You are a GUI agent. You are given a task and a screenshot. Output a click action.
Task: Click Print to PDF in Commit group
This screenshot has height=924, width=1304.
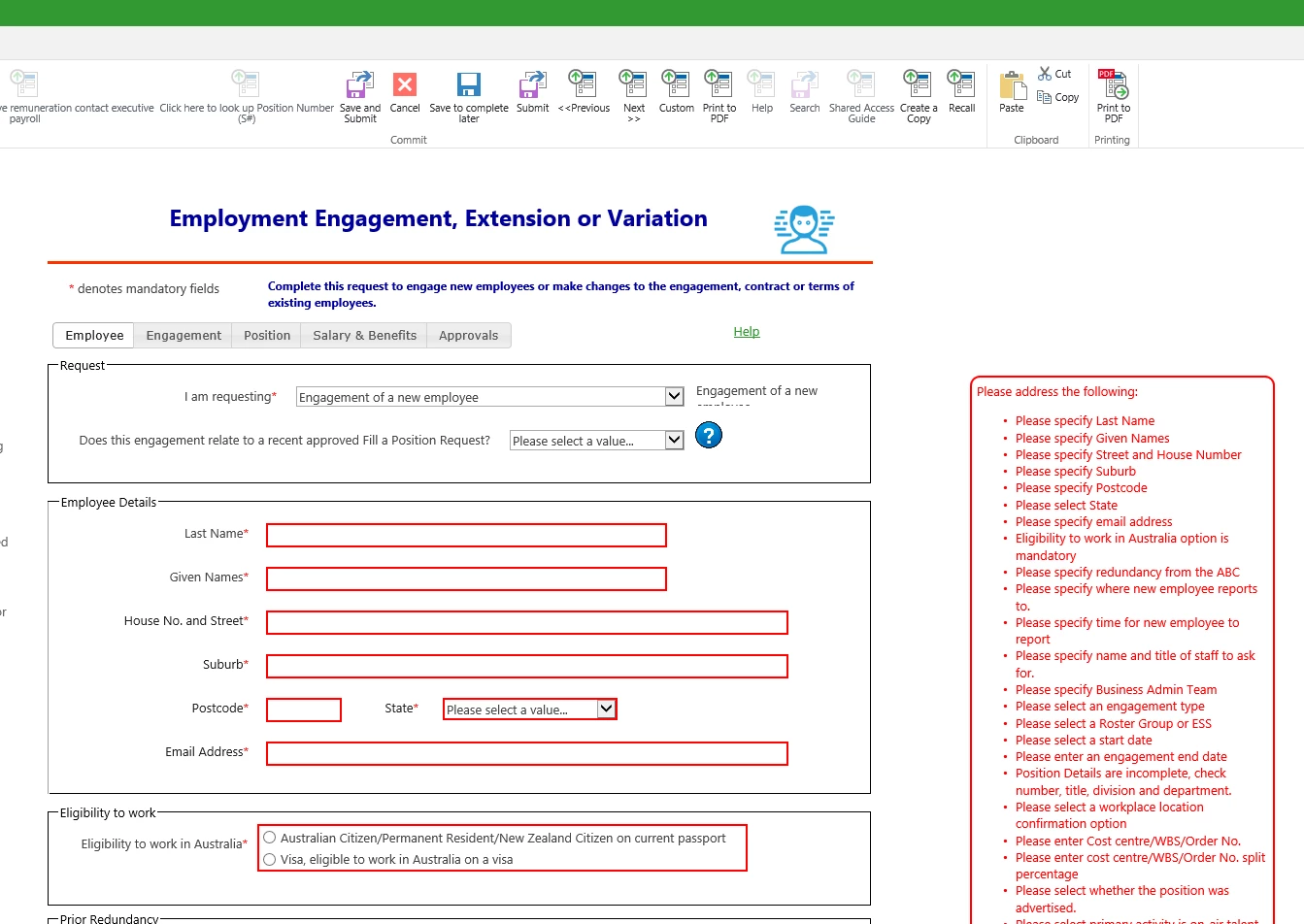(719, 84)
